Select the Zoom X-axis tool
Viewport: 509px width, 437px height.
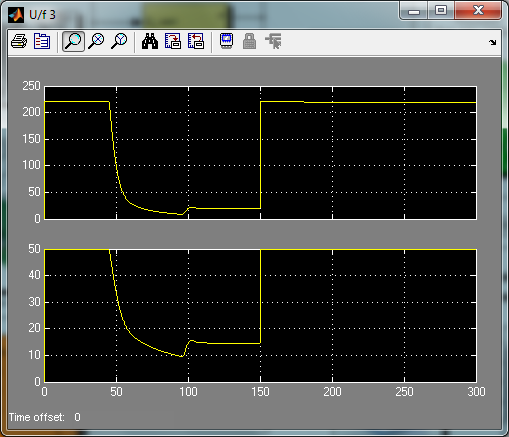click(x=96, y=41)
